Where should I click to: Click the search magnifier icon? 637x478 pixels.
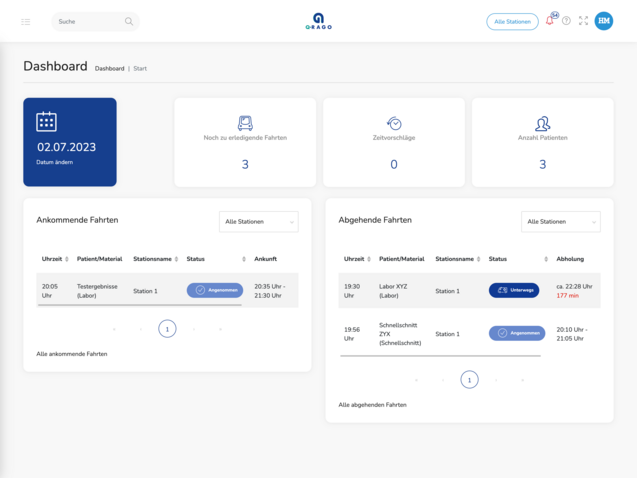129,21
